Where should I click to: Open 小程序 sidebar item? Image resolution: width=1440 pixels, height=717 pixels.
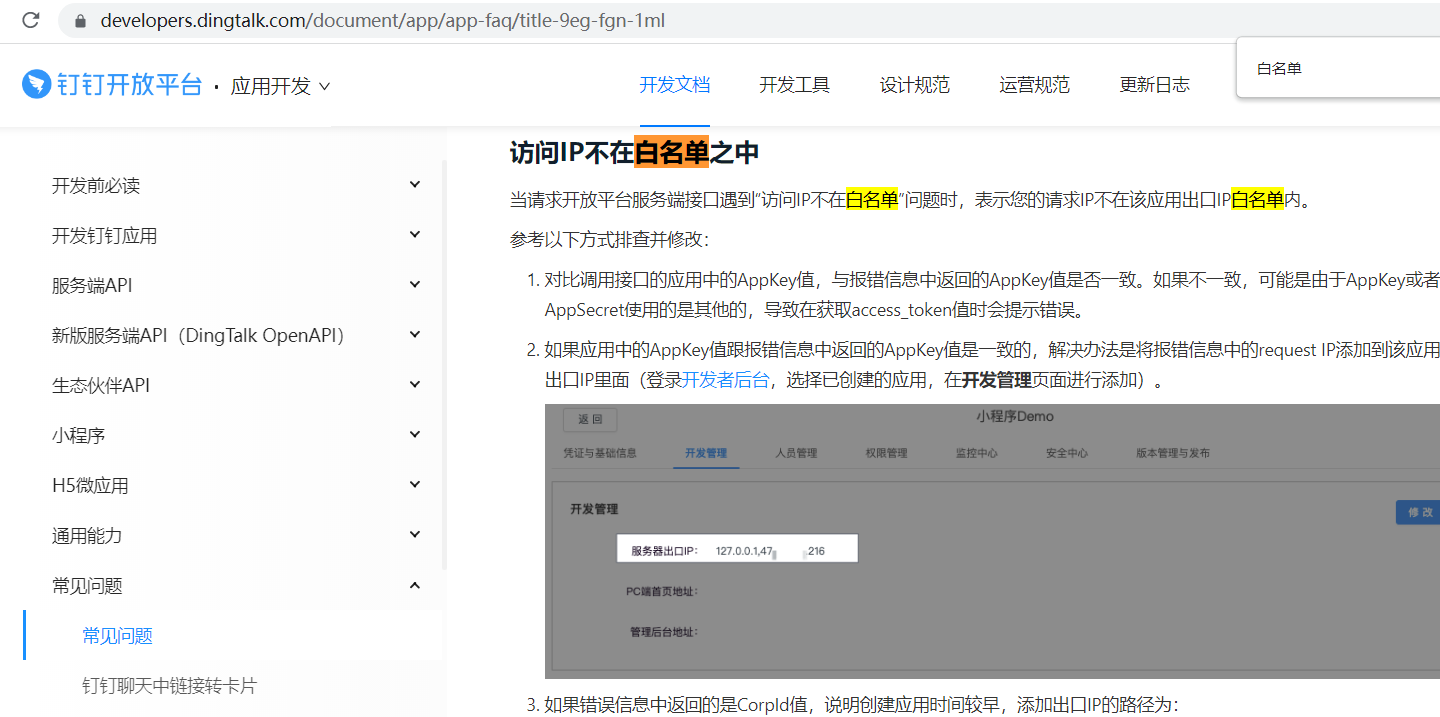pos(79,435)
